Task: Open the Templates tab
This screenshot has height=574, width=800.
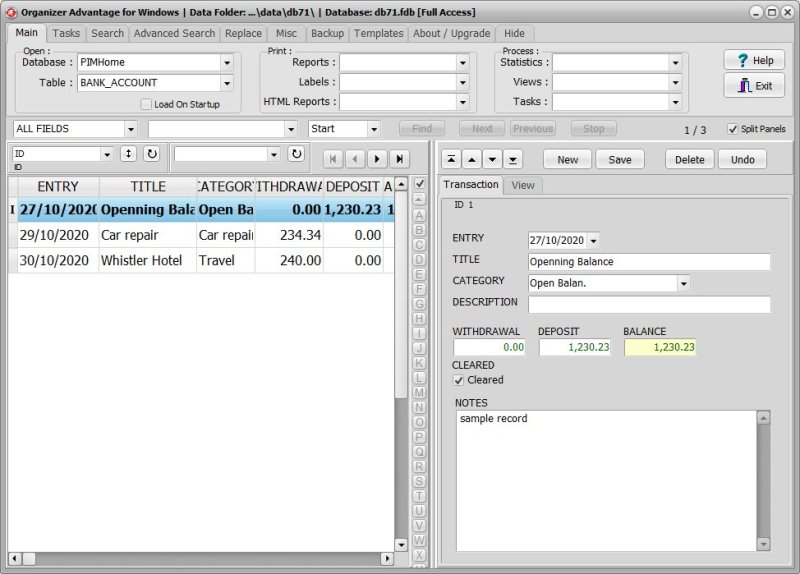Action: click(379, 33)
